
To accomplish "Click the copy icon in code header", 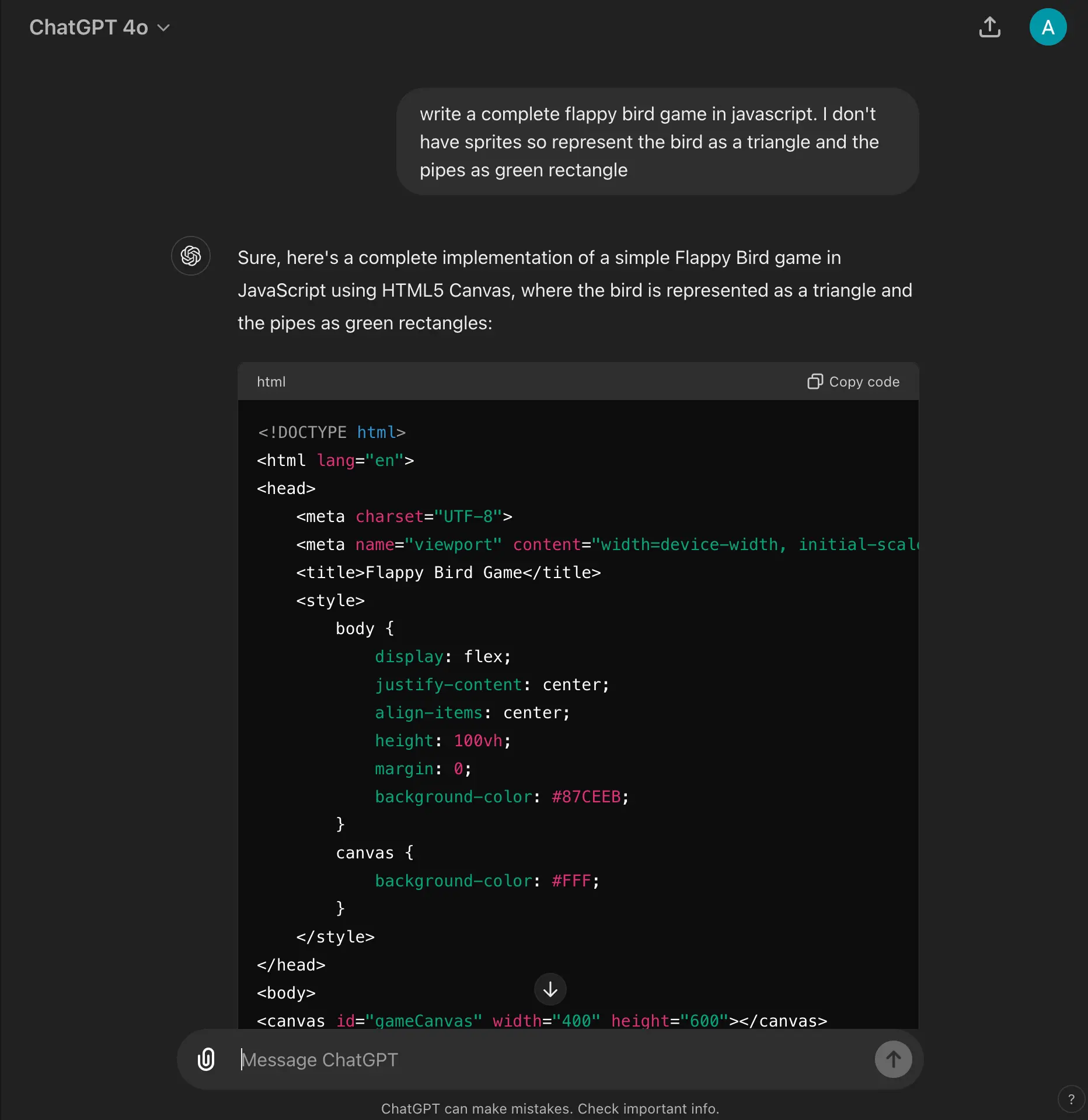I will tap(814, 381).
